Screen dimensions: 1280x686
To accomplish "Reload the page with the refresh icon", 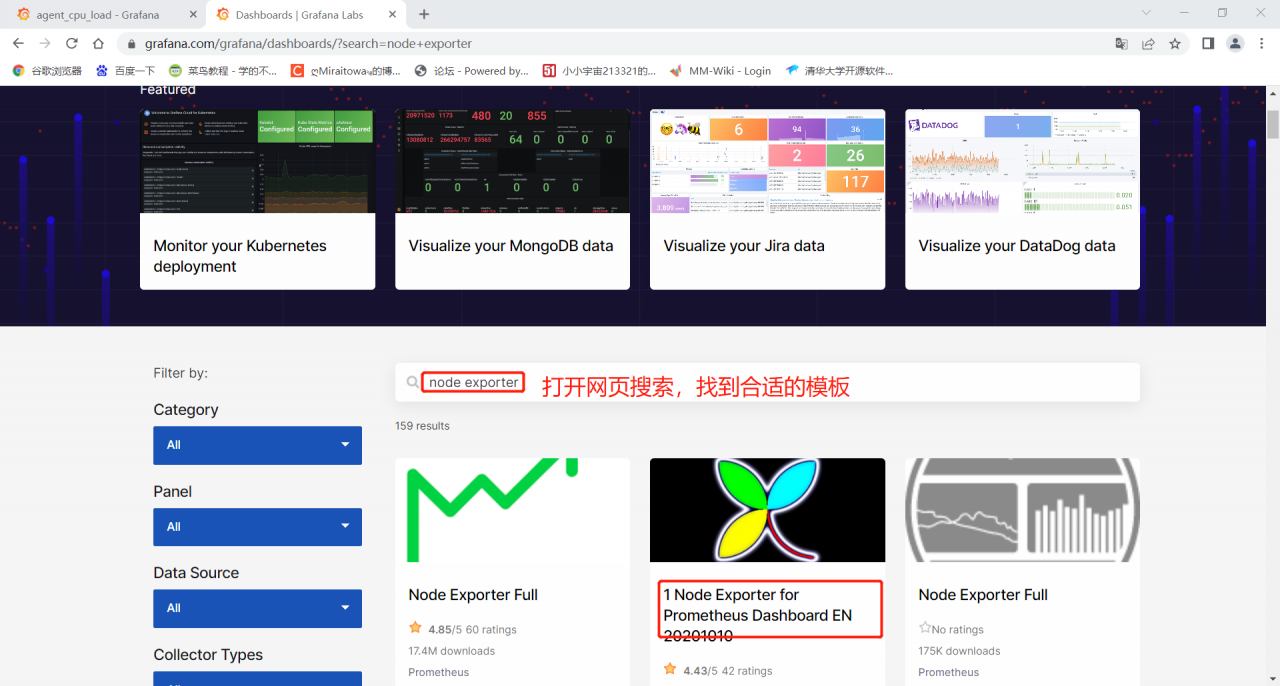I will pyautogui.click(x=72, y=44).
